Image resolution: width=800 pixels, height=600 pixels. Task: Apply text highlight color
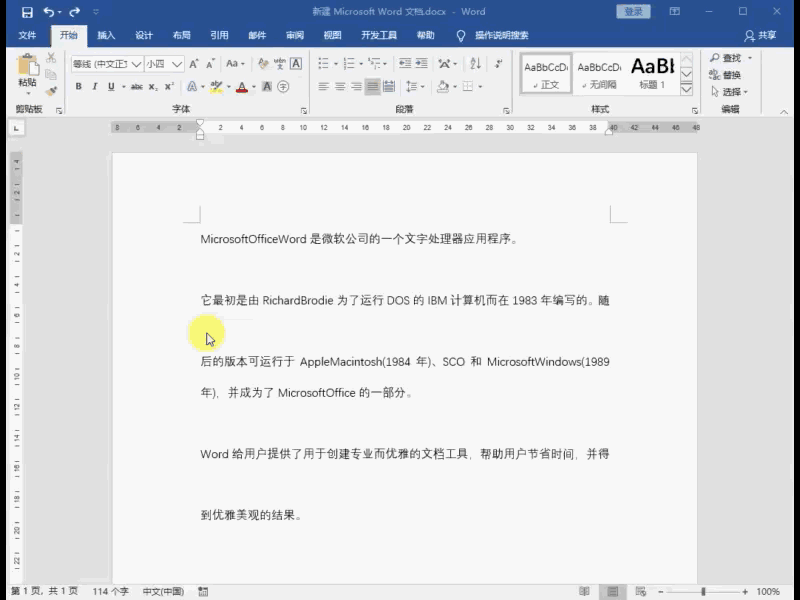point(216,87)
